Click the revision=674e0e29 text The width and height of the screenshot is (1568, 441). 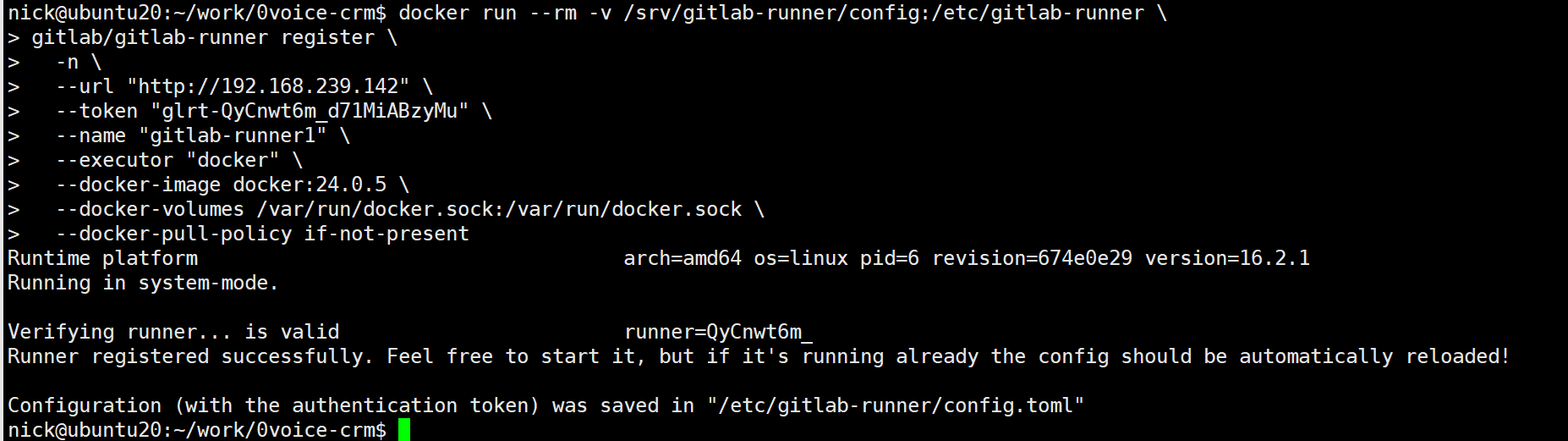click(x=1032, y=258)
